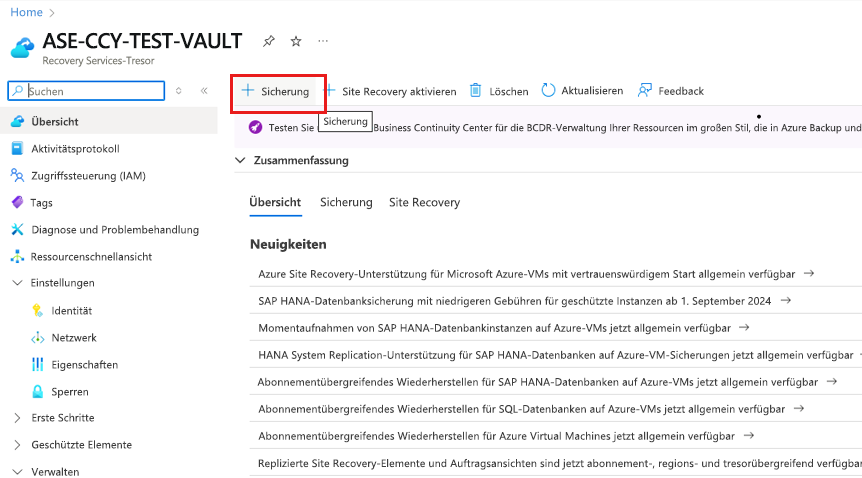Click Site Recovery aktivieren
This screenshot has height=478, width=862.
tap(391, 91)
